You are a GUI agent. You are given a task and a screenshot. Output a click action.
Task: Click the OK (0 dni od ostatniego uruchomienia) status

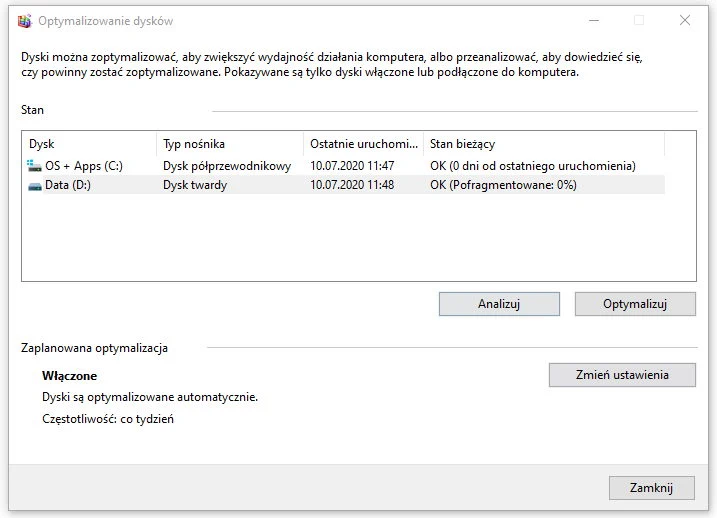point(532,166)
